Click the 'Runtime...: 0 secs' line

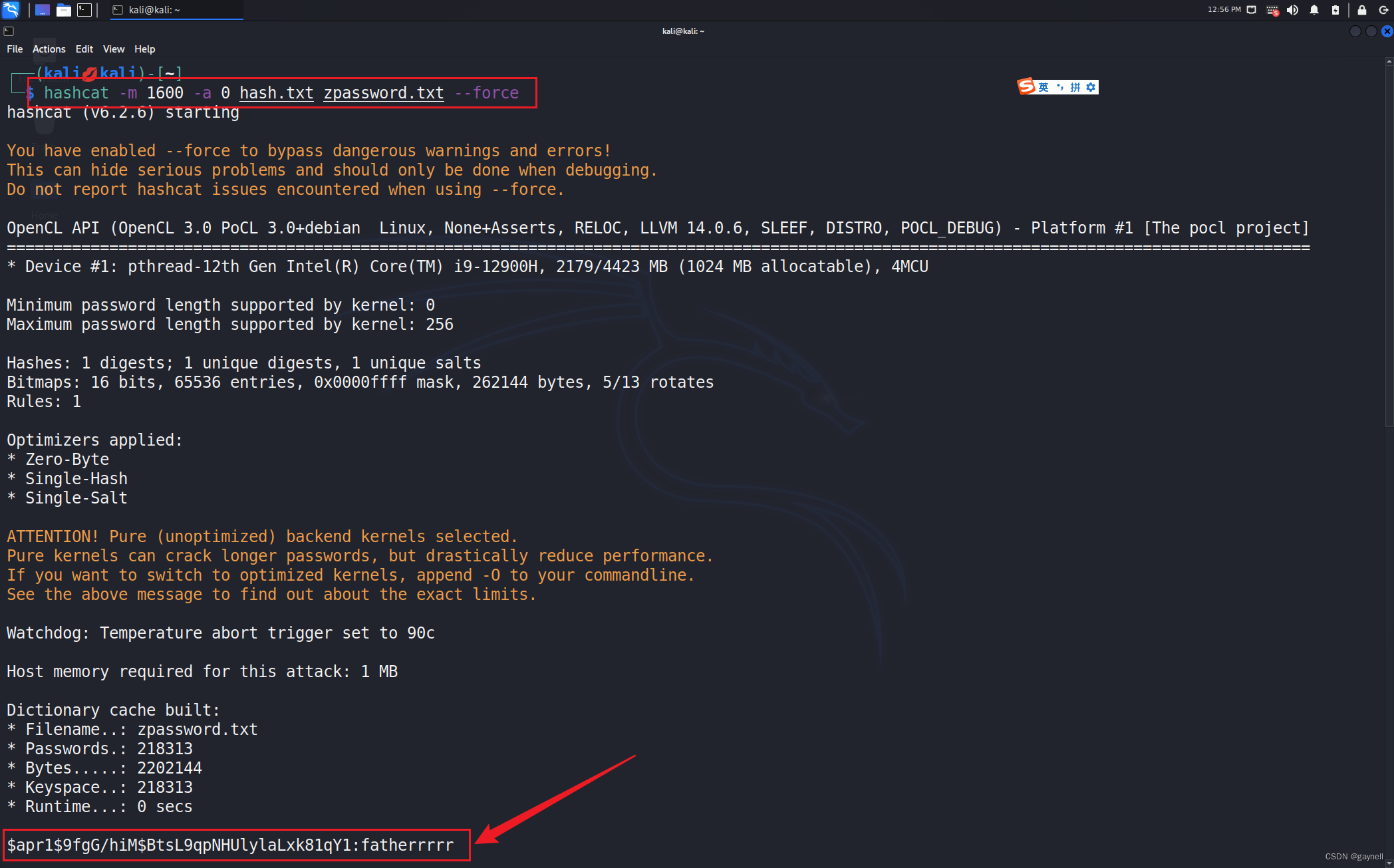[x=100, y=807]
